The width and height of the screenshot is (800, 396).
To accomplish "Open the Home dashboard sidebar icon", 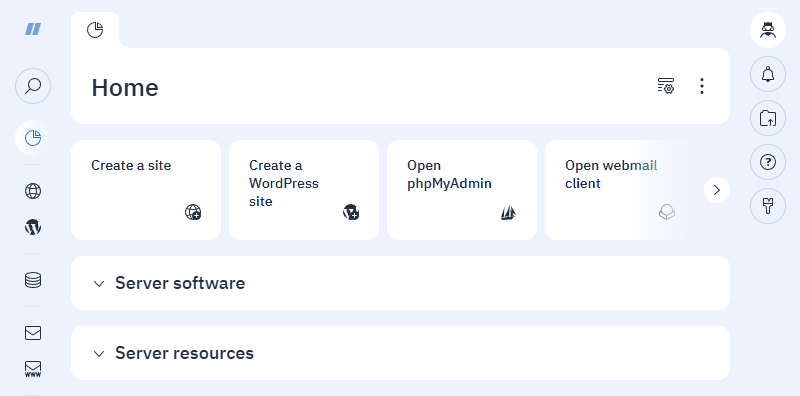I will (x=33, y=138).
